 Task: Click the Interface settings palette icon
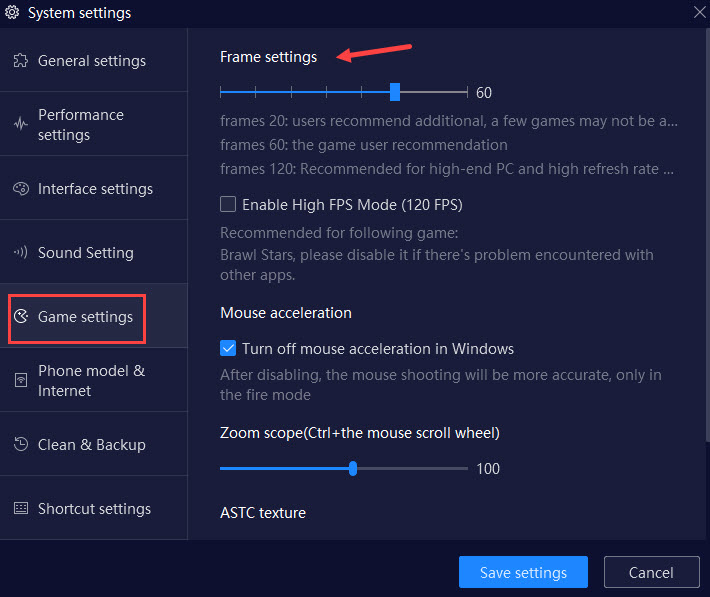tap(21, 188)
